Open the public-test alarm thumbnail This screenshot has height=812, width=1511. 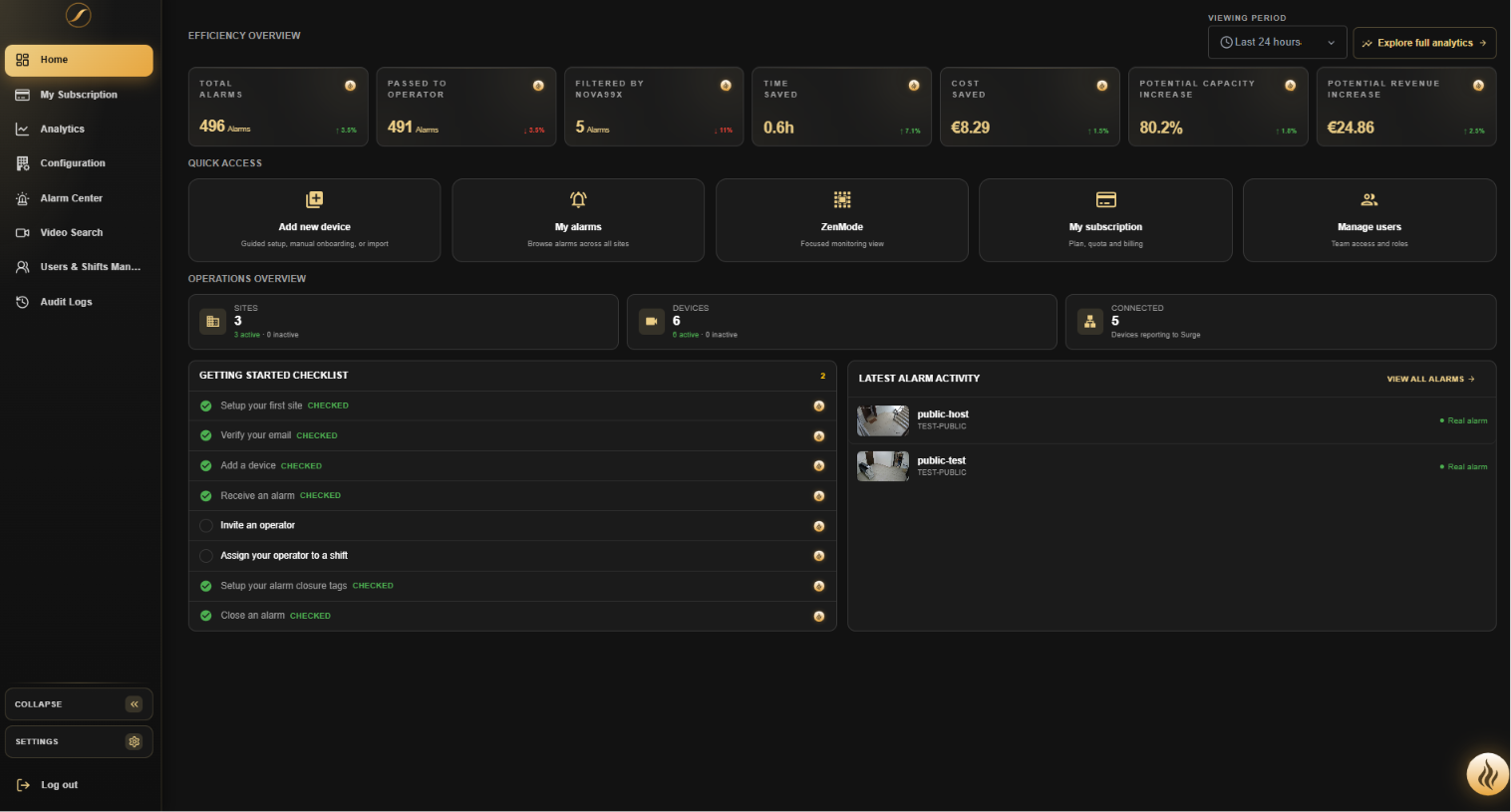883,466
